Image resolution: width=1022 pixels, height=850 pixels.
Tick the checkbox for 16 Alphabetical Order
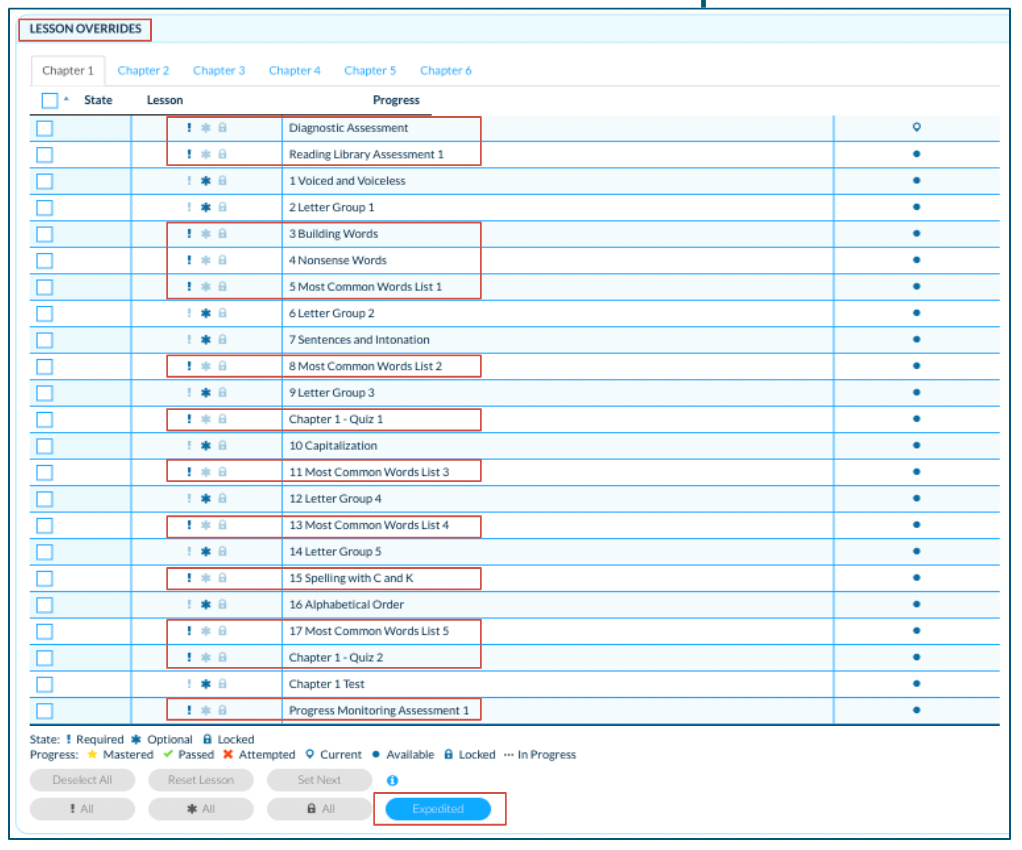[x=44, y=606]
